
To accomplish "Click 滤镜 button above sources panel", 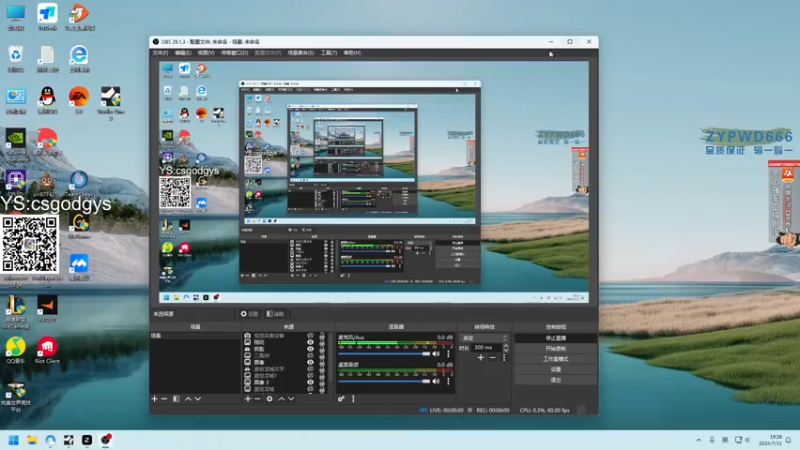I will [276, 314].
